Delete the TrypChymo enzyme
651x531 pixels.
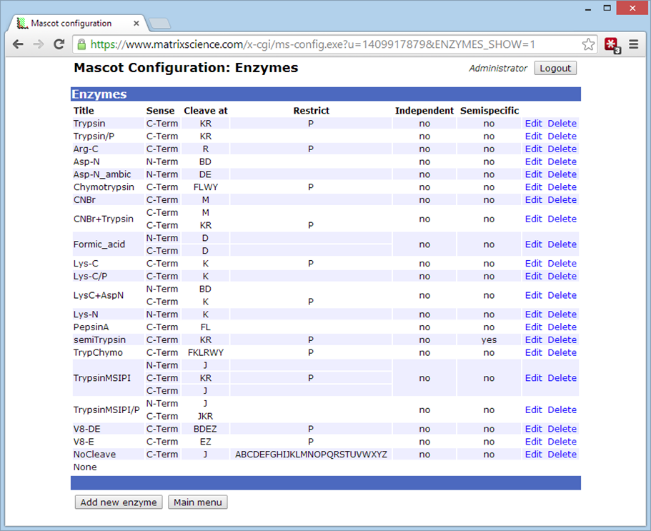point(562,353)
